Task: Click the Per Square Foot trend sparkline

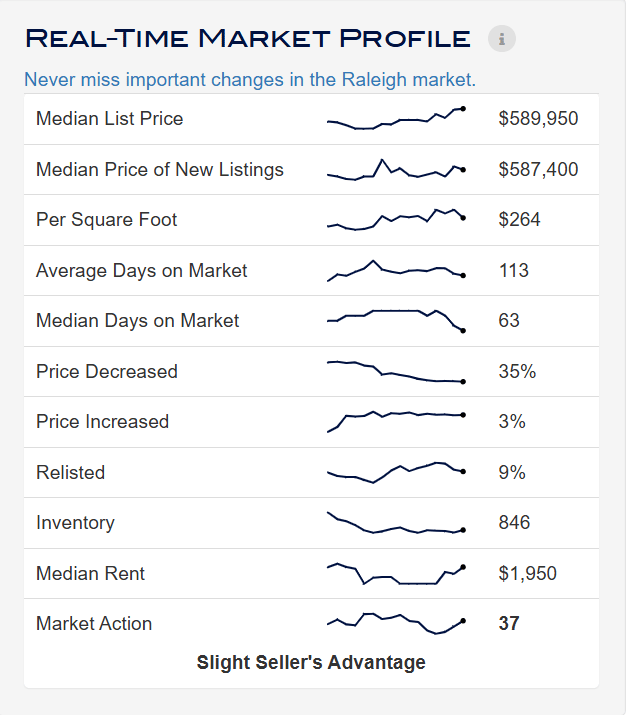Action: pos(396,219)
